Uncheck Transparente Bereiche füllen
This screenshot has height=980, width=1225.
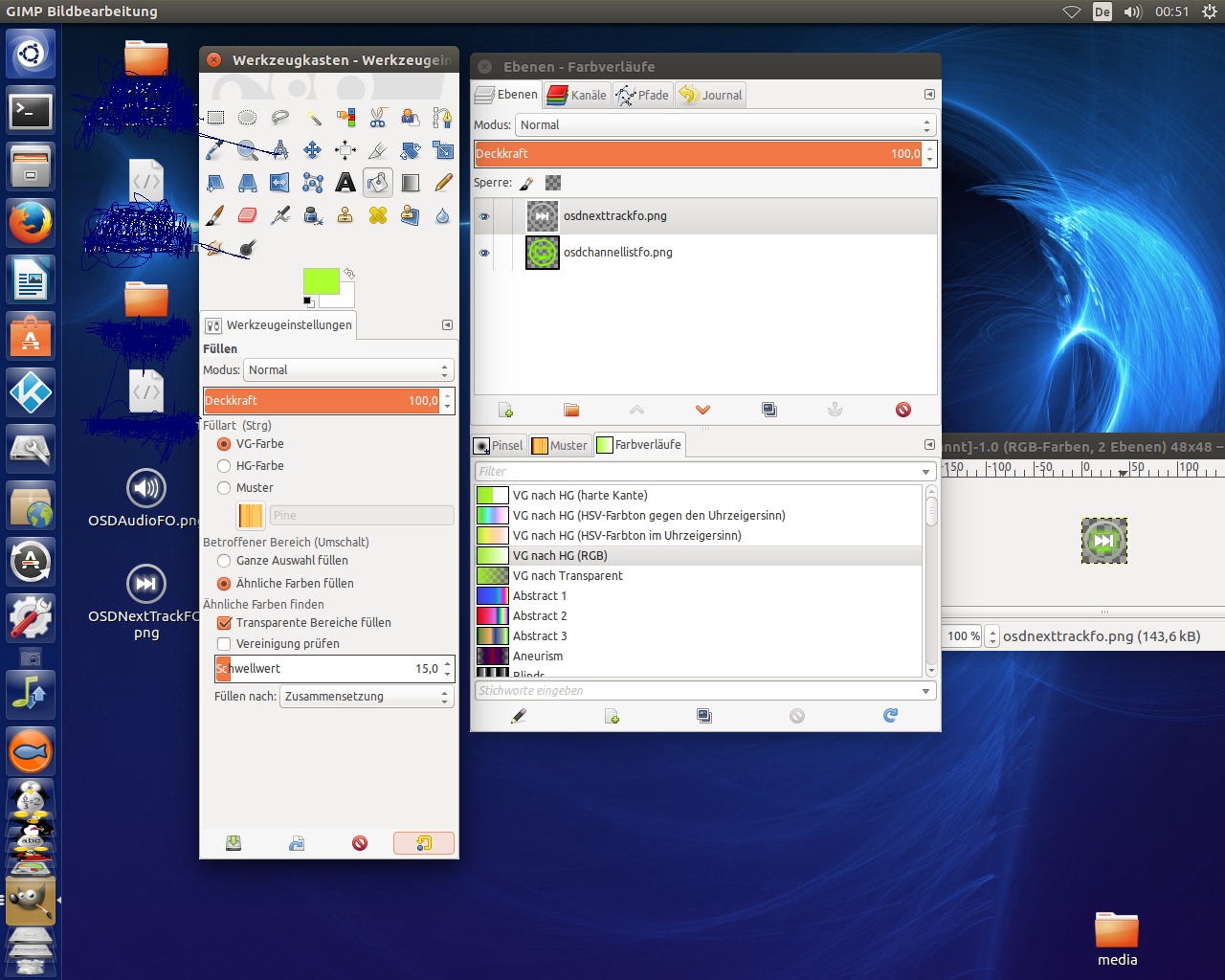224,623
